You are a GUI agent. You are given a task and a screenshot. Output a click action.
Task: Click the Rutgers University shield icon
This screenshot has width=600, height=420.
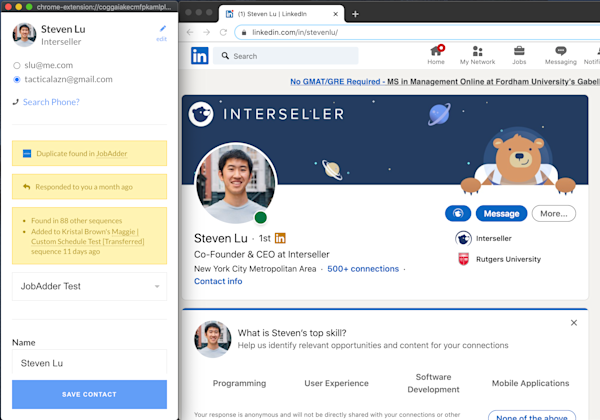coord(463,259)
